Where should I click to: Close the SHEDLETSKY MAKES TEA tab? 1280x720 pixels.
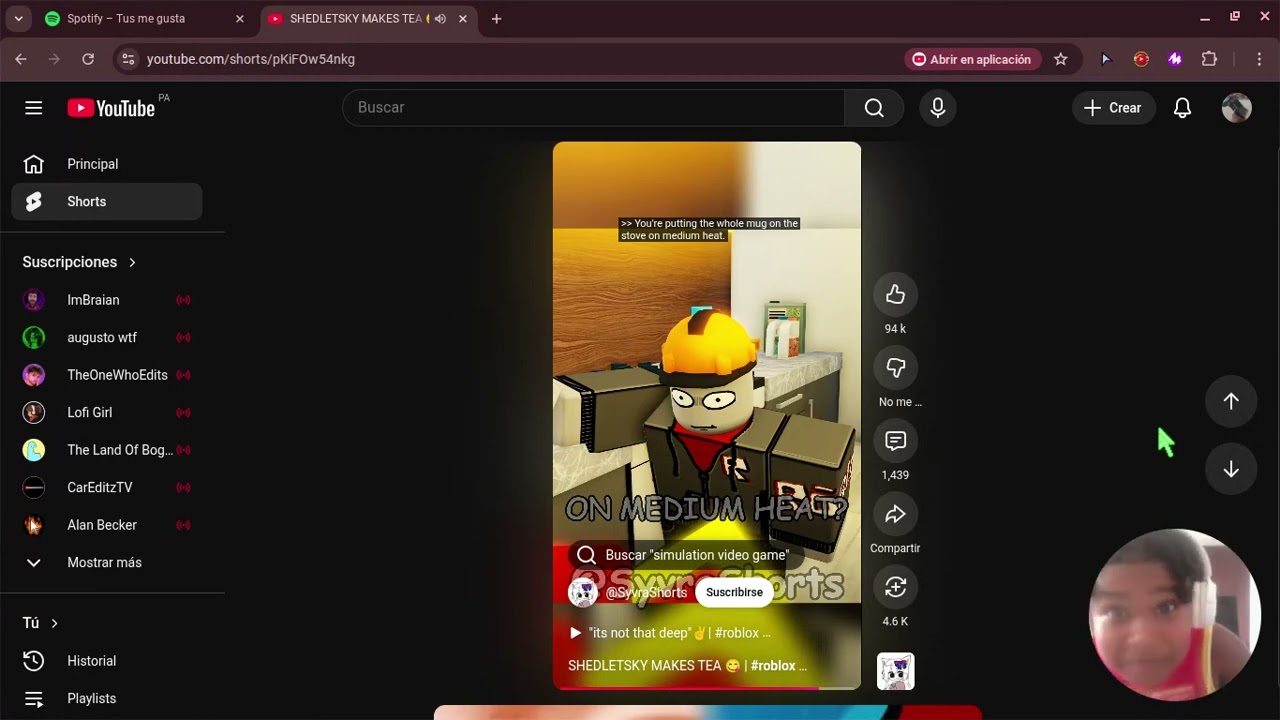[463, 18]
